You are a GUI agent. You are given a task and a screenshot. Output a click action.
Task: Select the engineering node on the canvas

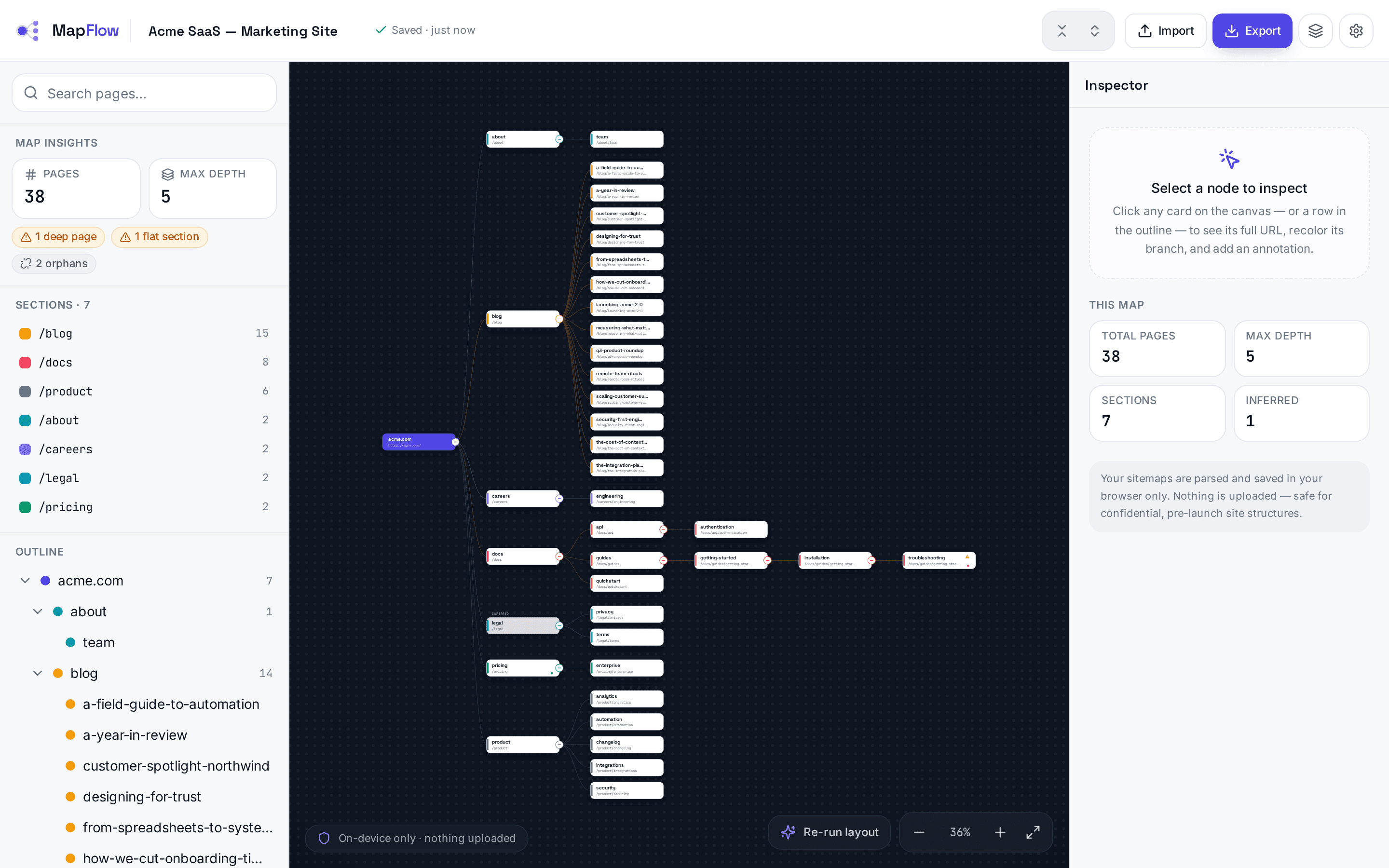pyautogui.click(x=627, y=498)
